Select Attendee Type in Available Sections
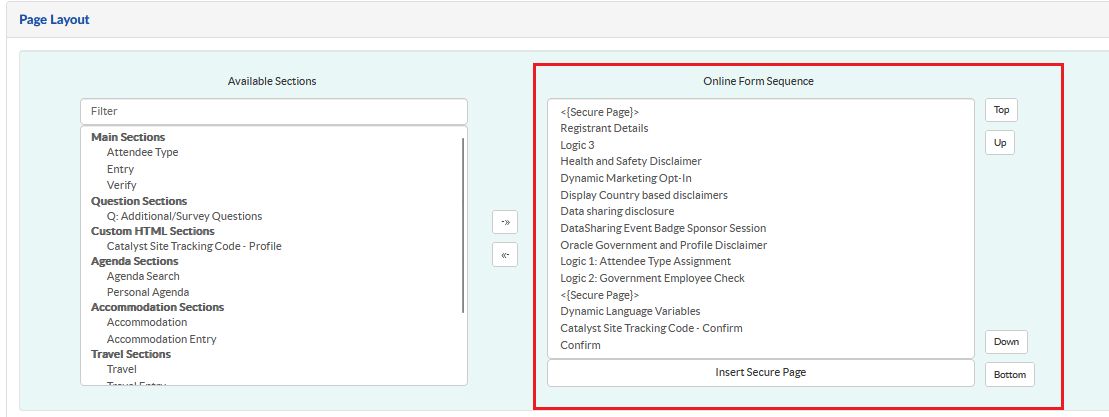Screen dimensions: 1109x417 click(142, 152)
